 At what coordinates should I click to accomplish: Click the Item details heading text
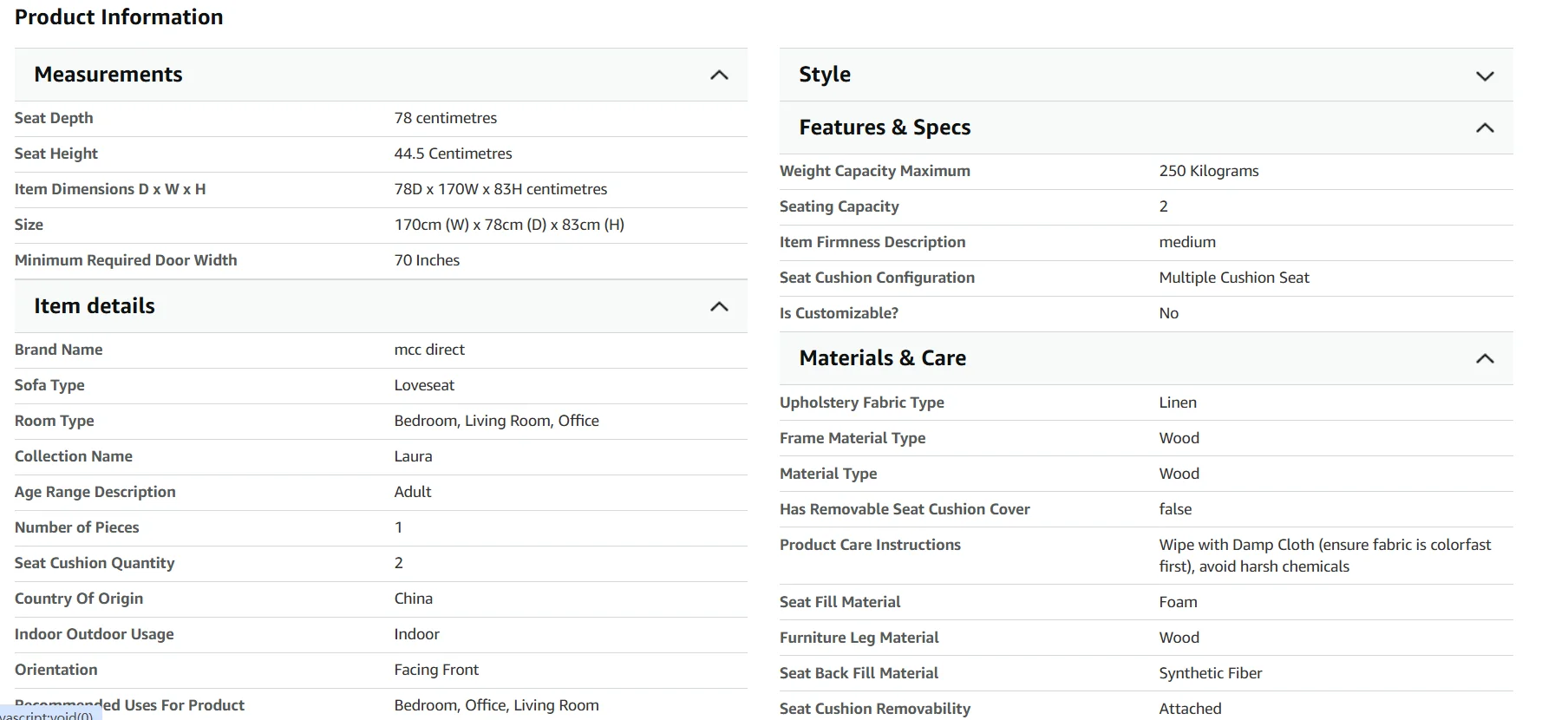click(95, 306)
